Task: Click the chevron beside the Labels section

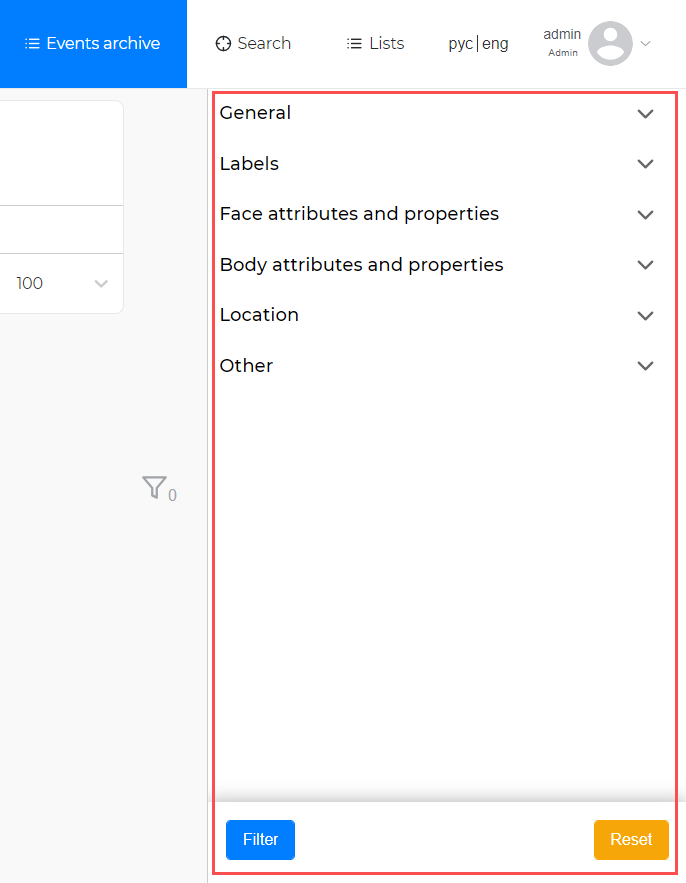Action: 645,163
